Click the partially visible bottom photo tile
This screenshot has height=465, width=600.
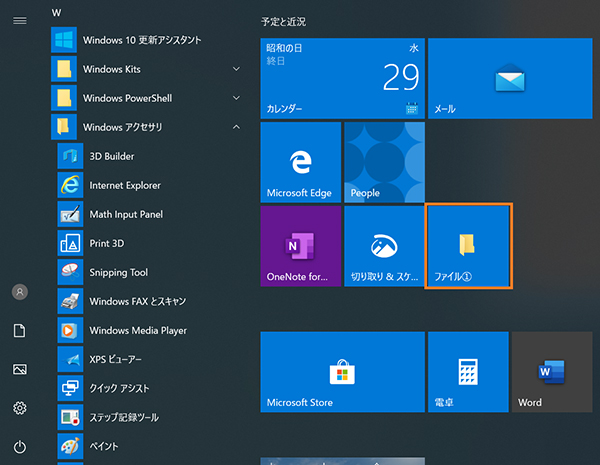(342, 461)
